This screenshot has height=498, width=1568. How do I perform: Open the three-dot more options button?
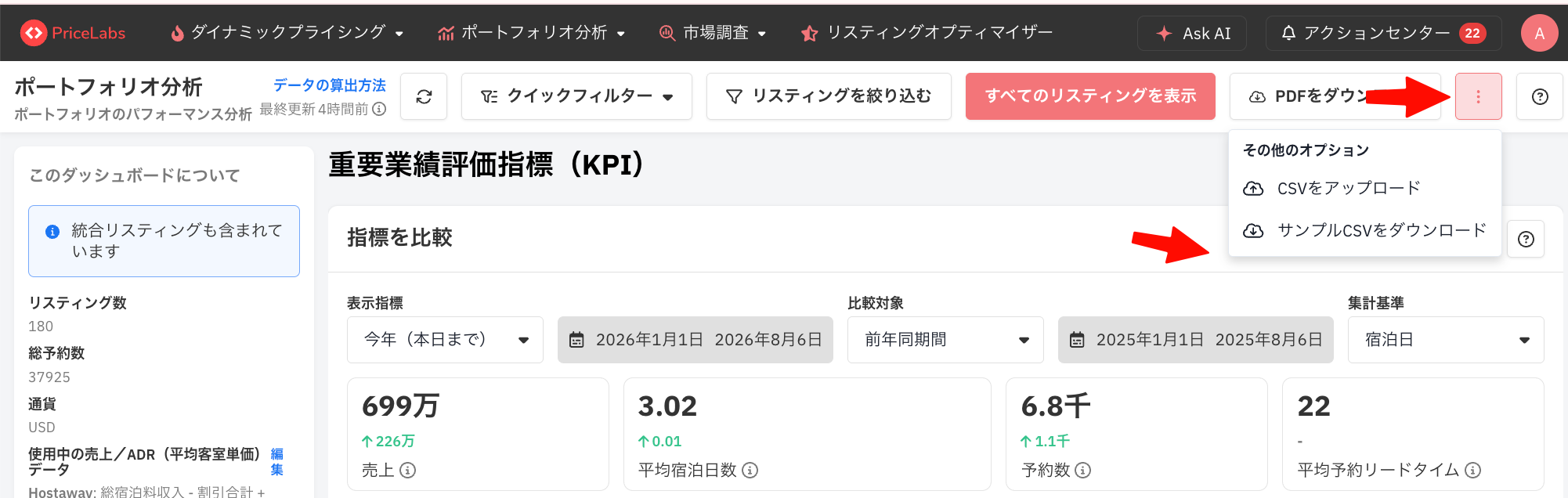pos(1478,96)
